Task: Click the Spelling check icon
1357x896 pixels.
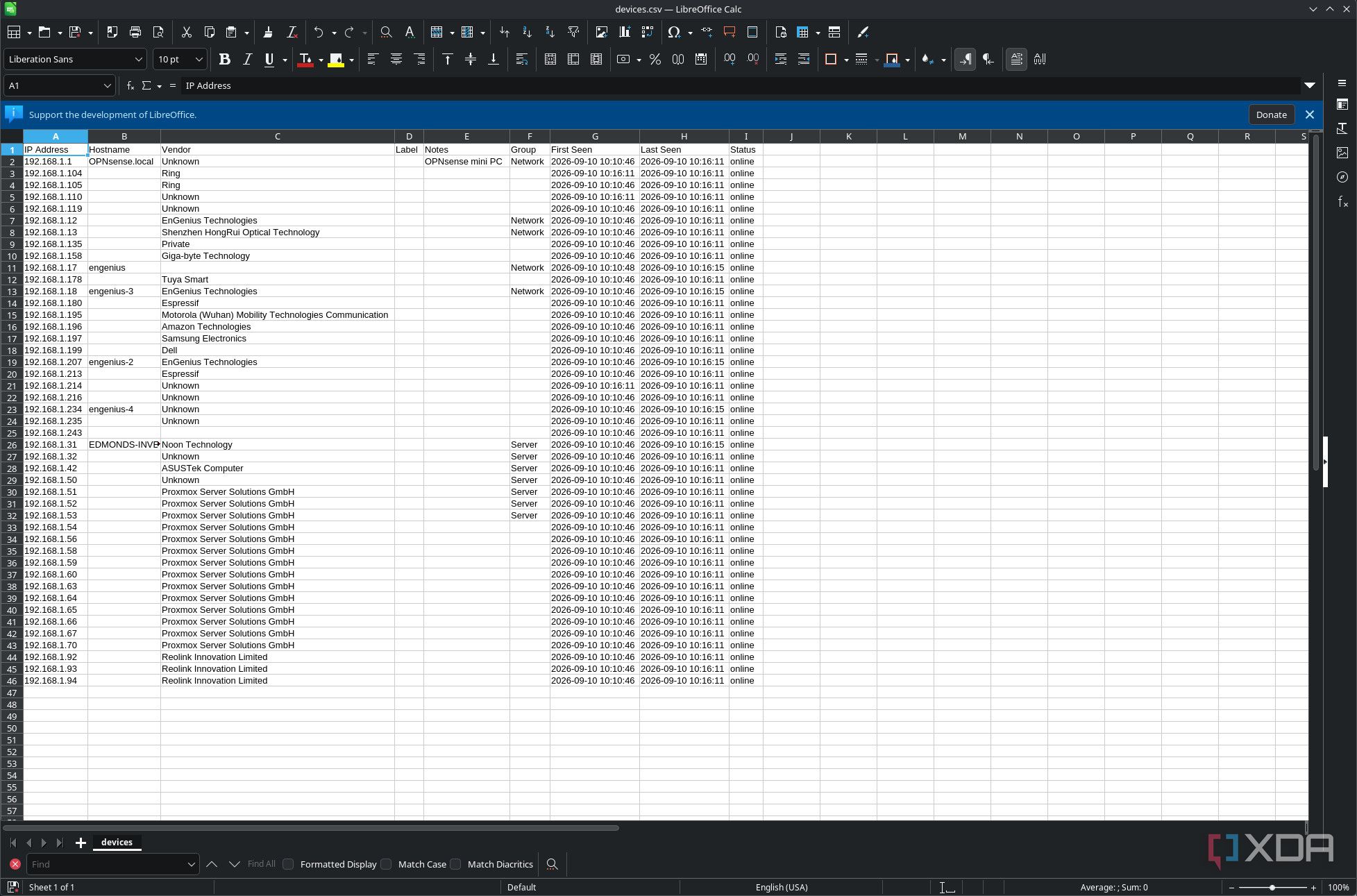Action: (410, 32)
